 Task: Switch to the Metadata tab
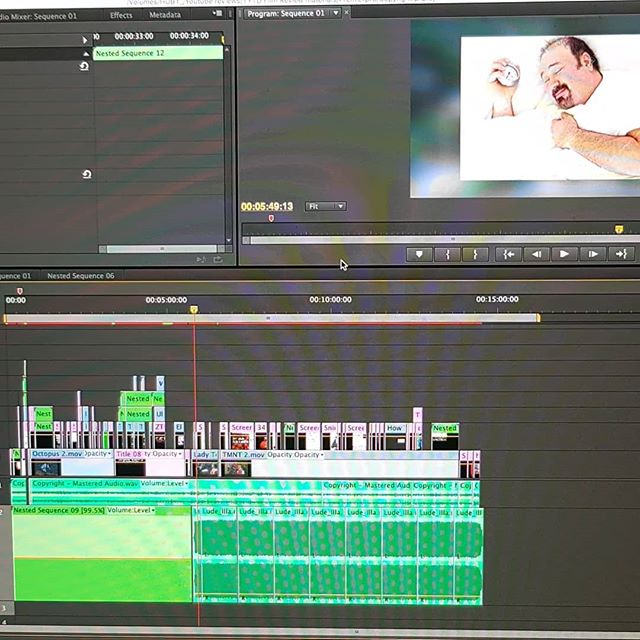click(x=165, y=15)
